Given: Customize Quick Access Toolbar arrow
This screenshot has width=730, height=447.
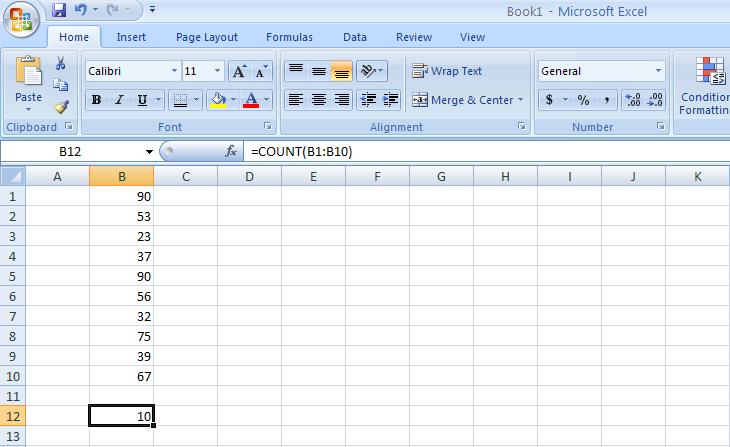Looking at the screenshot, I should 152,9.
